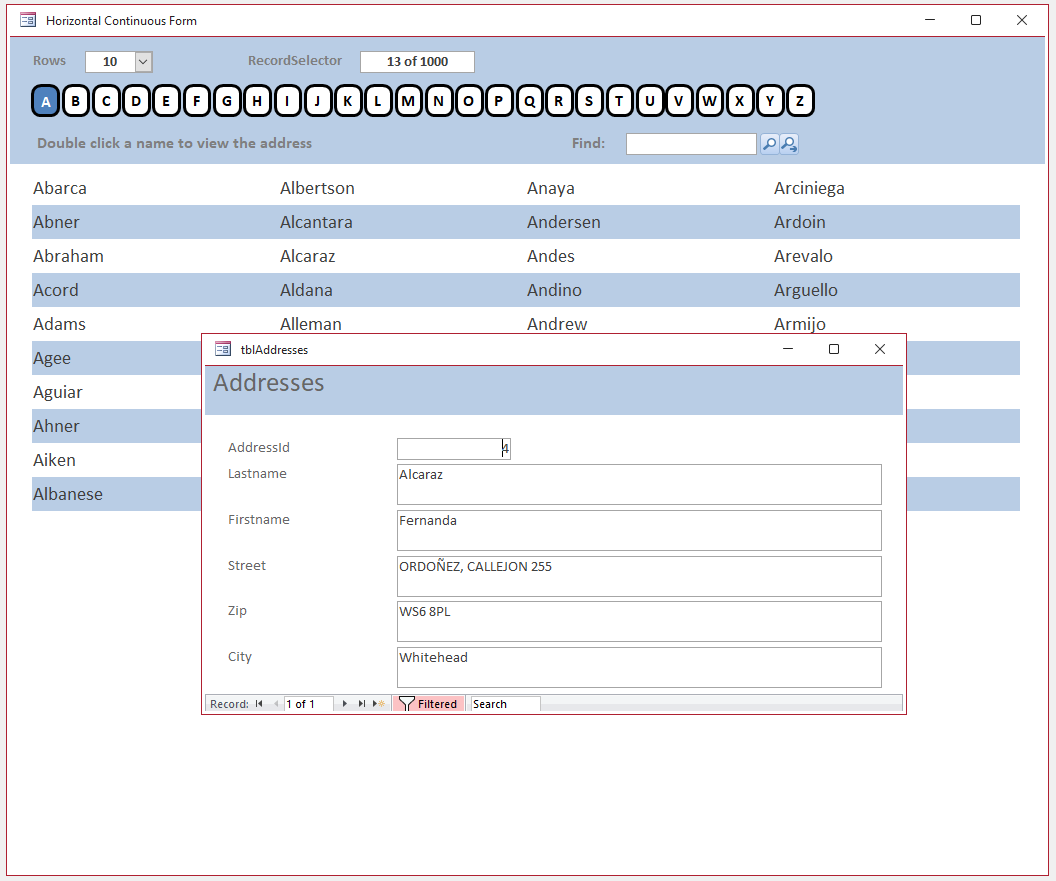Filter names by letter K
Screen dimensions: 1056x881
[348, 101]
